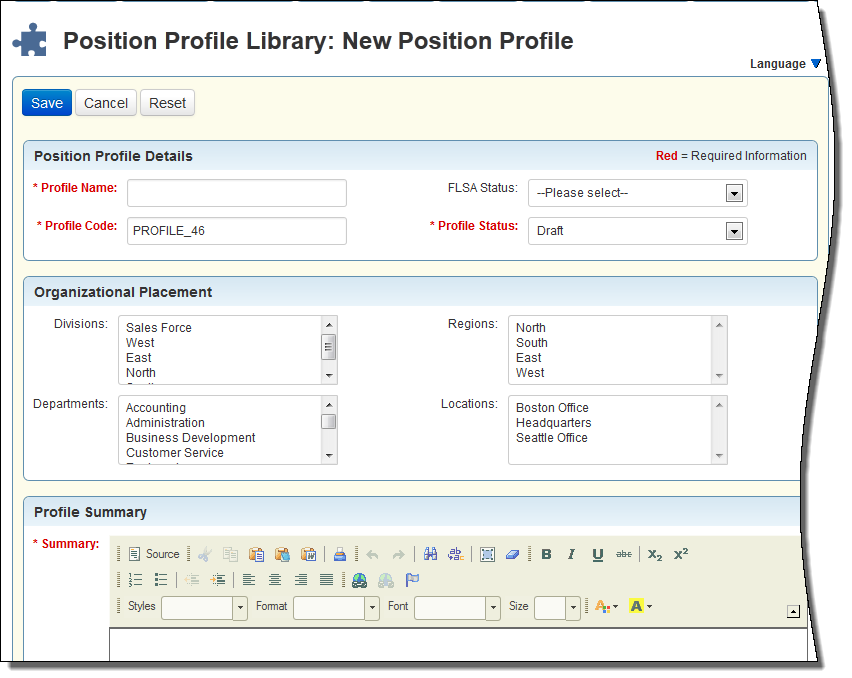Viewport: 852px width, 678px height.
Task: Justify text alignment
Action: coord(327,580)
